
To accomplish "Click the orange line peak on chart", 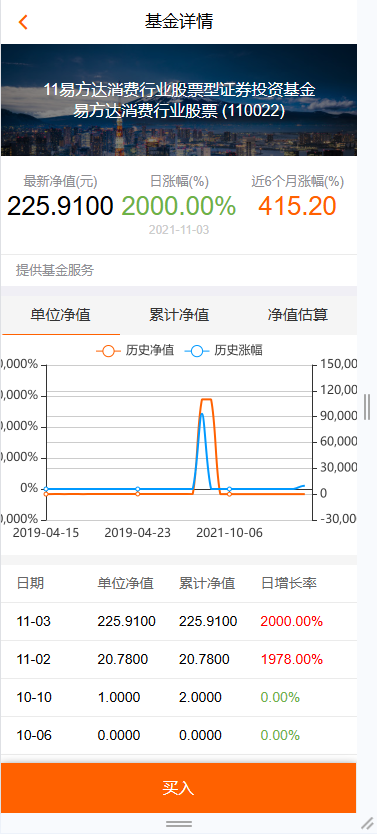I will pos(207,399).
